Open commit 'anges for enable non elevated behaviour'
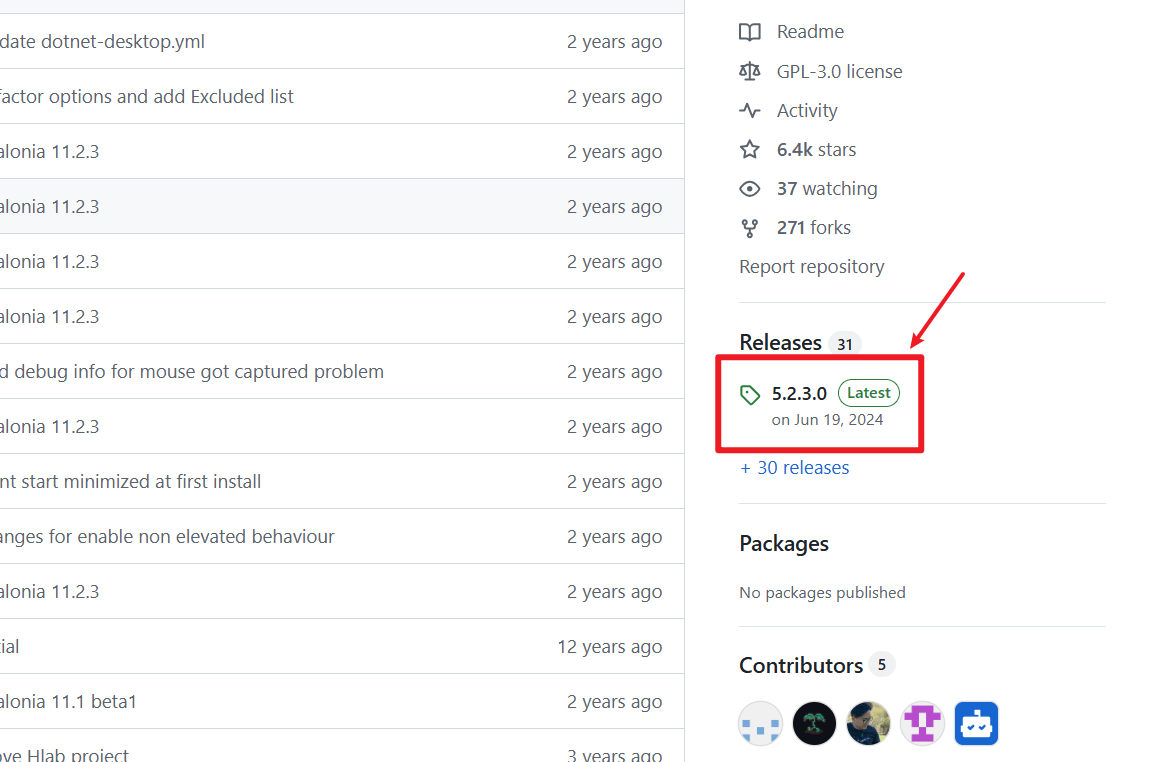The image size is (1160, 762). 167,536
